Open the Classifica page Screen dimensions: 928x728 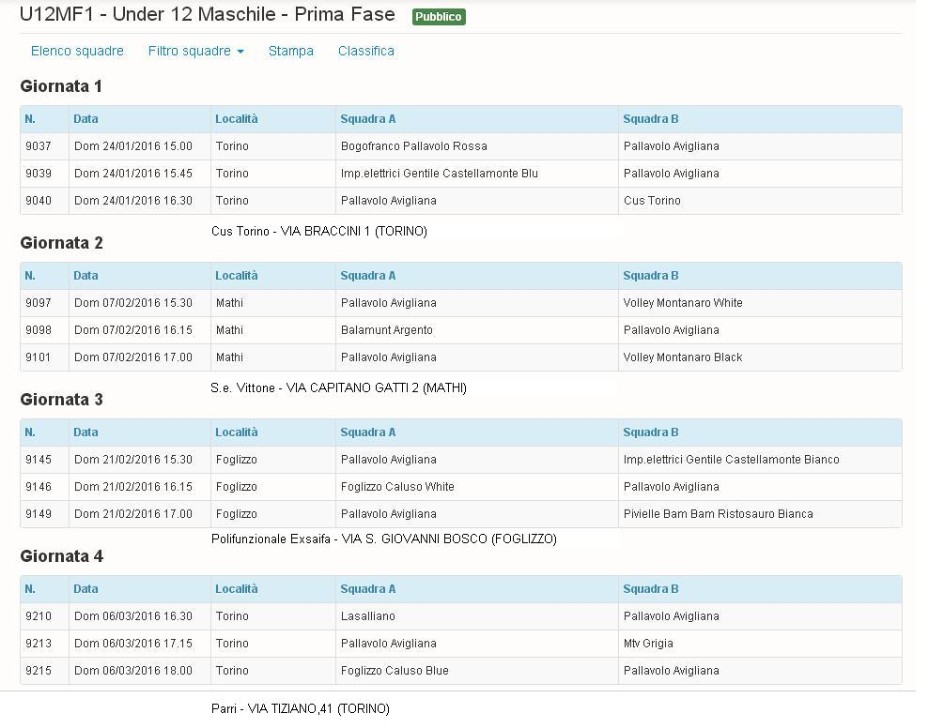366,51
